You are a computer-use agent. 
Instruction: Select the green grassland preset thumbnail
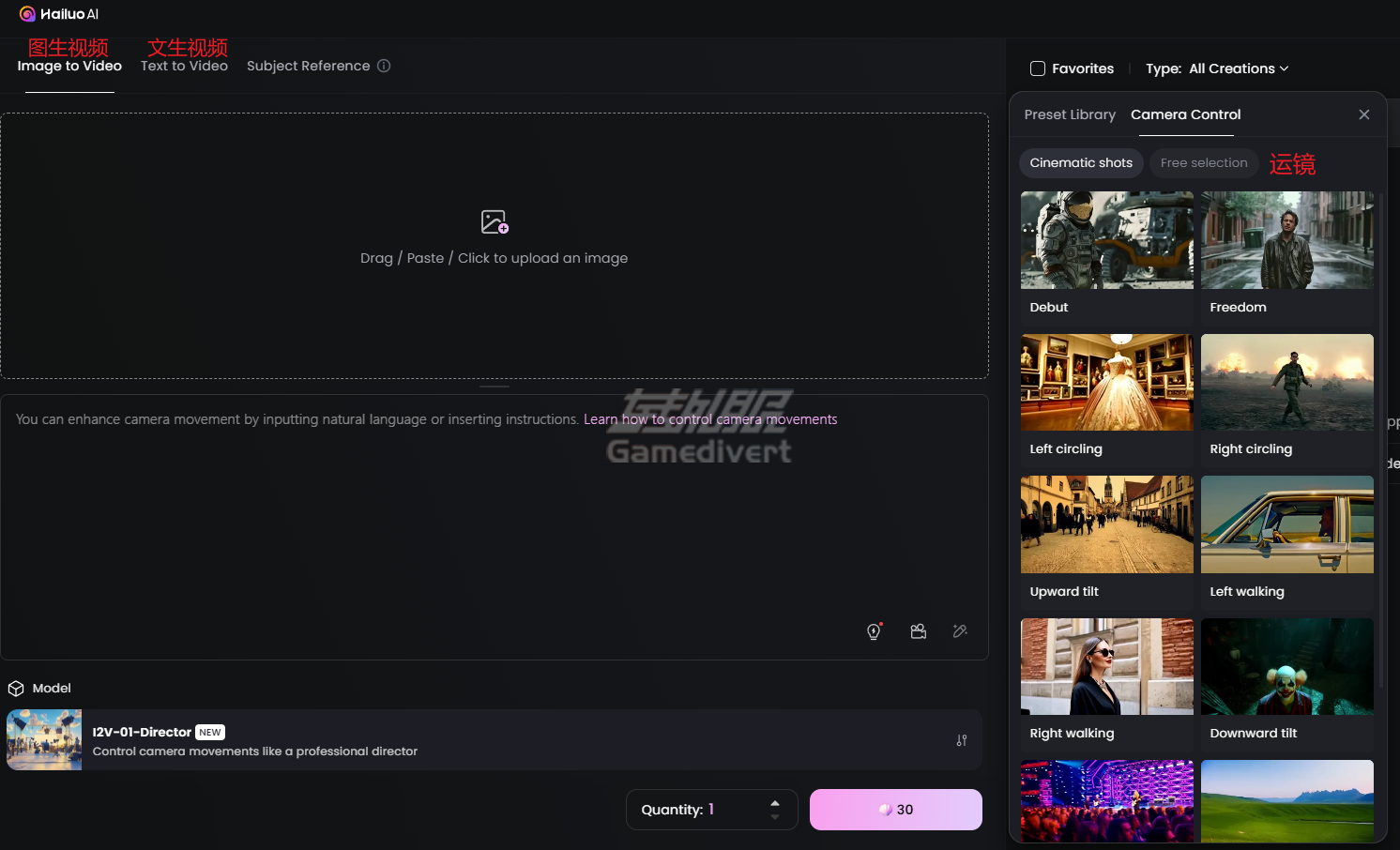[x=1287, y=801]
